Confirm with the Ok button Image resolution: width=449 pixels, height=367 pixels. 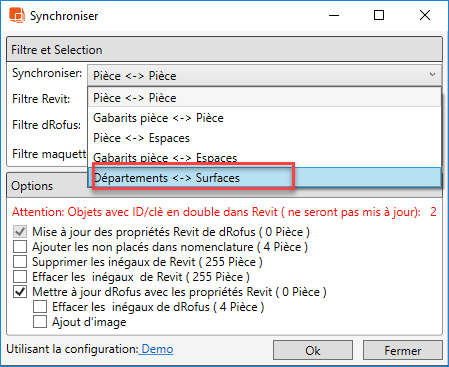tap(313, 350)
